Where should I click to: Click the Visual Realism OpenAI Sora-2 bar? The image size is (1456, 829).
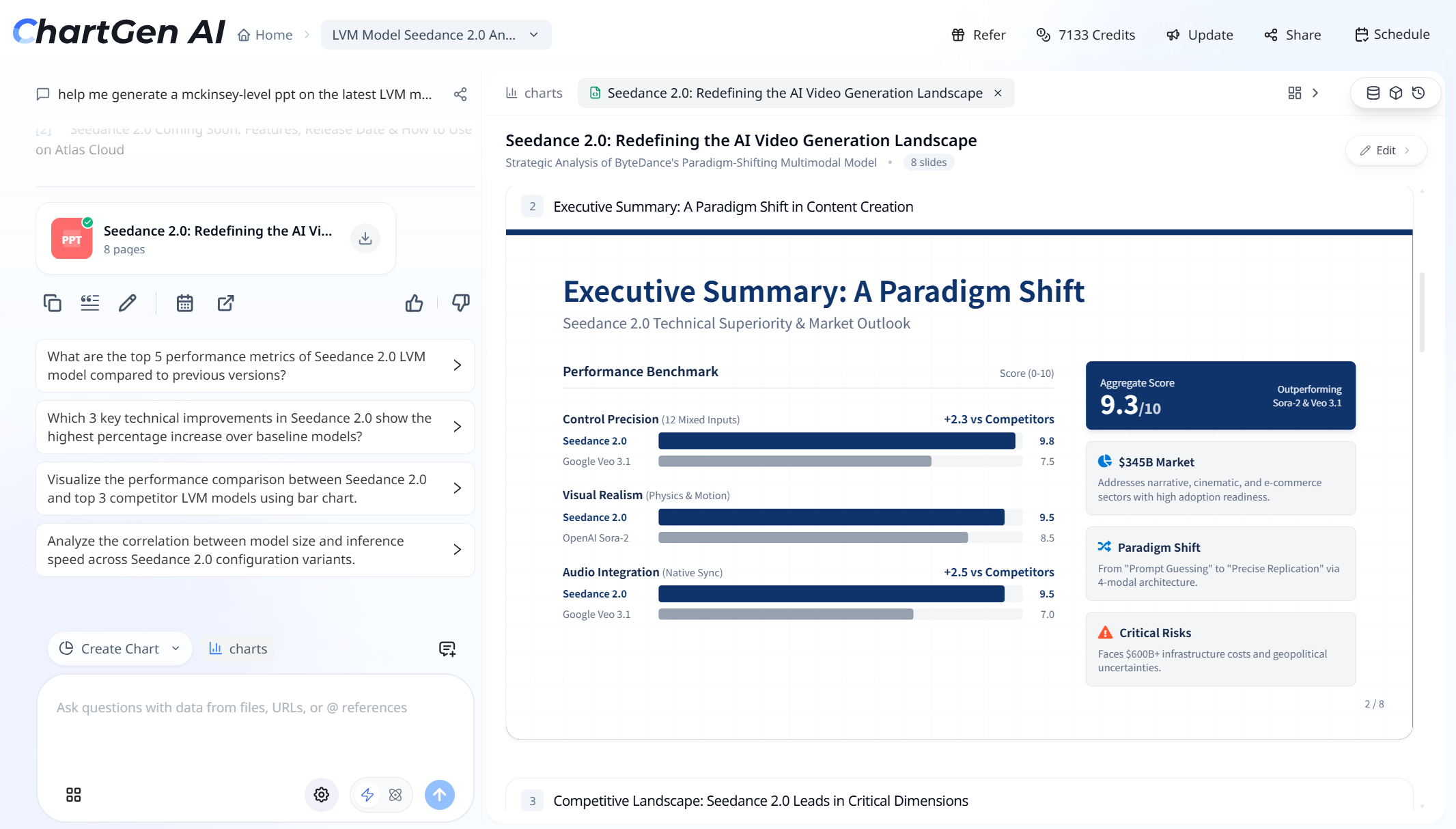[x=813, y=537]
